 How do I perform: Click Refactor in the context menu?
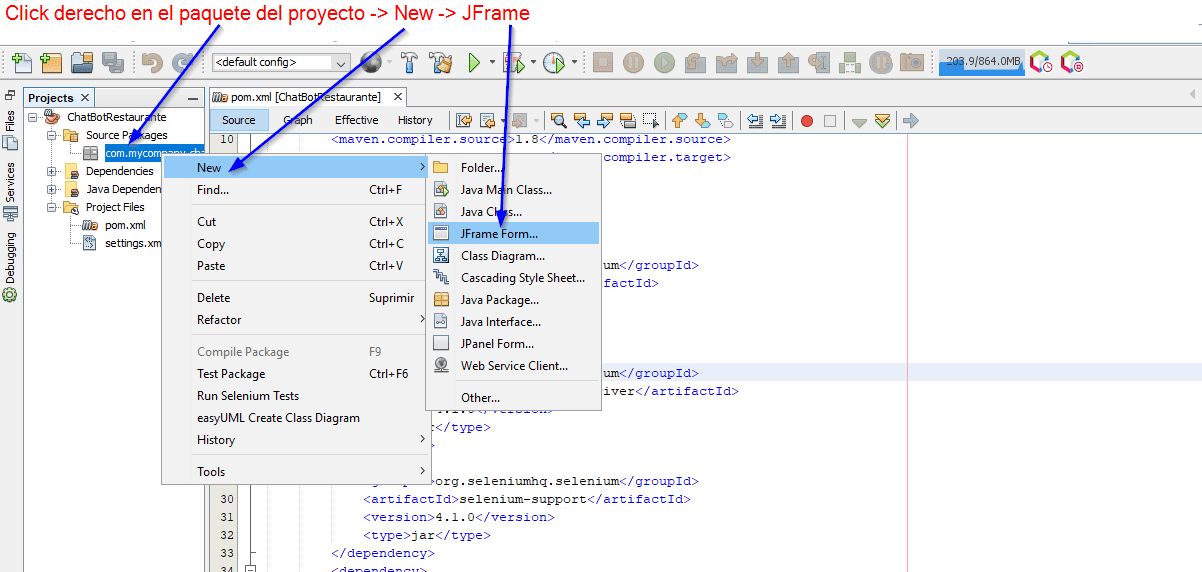coord(296,320)
